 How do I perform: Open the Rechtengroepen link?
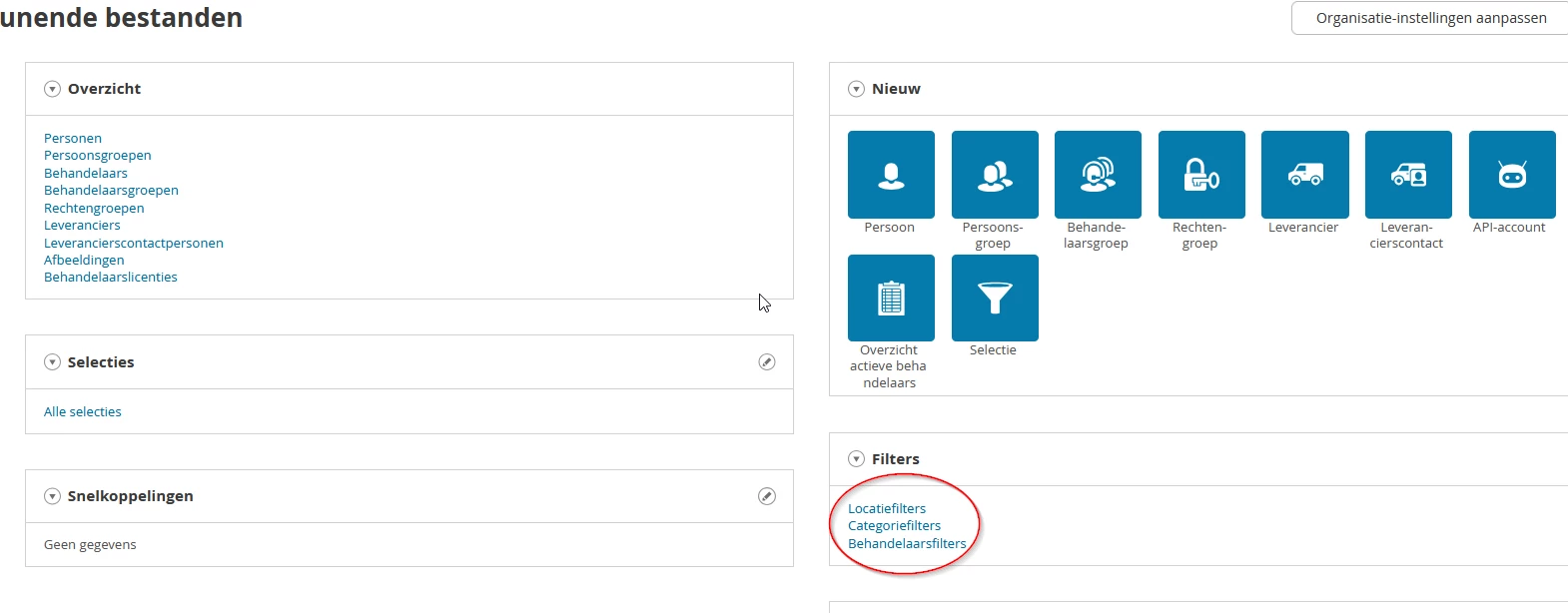94,208
